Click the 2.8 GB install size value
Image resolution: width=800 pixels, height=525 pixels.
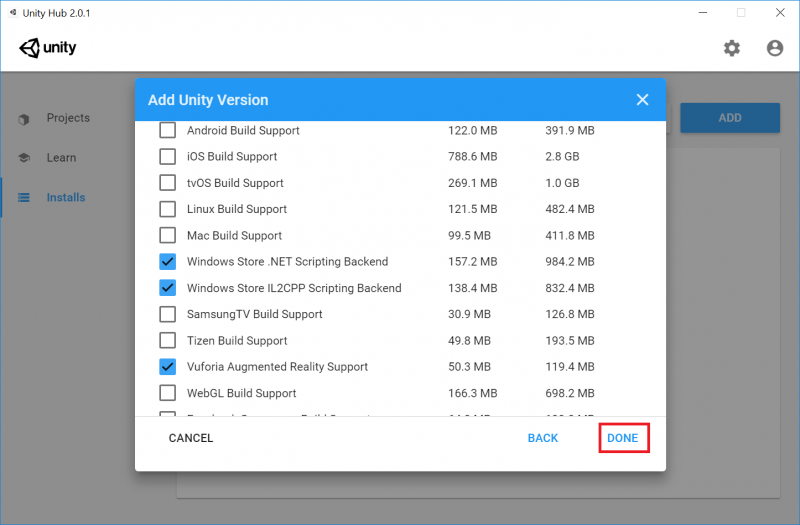point(562,156)
